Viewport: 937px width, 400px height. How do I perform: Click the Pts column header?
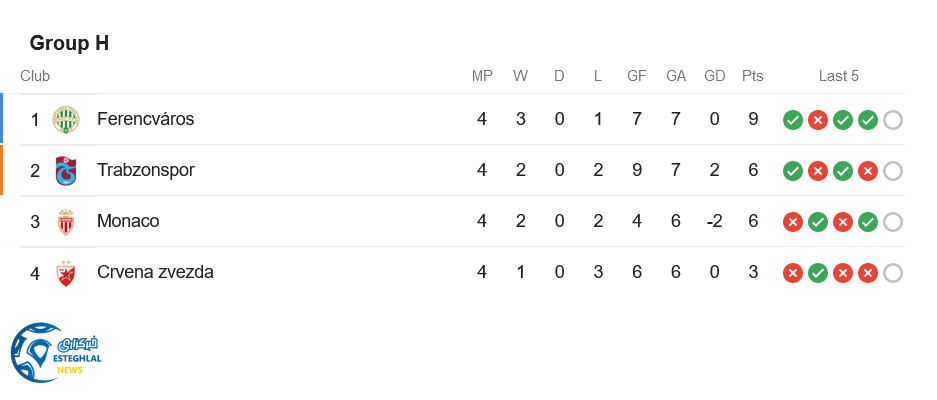click(752, 76)
